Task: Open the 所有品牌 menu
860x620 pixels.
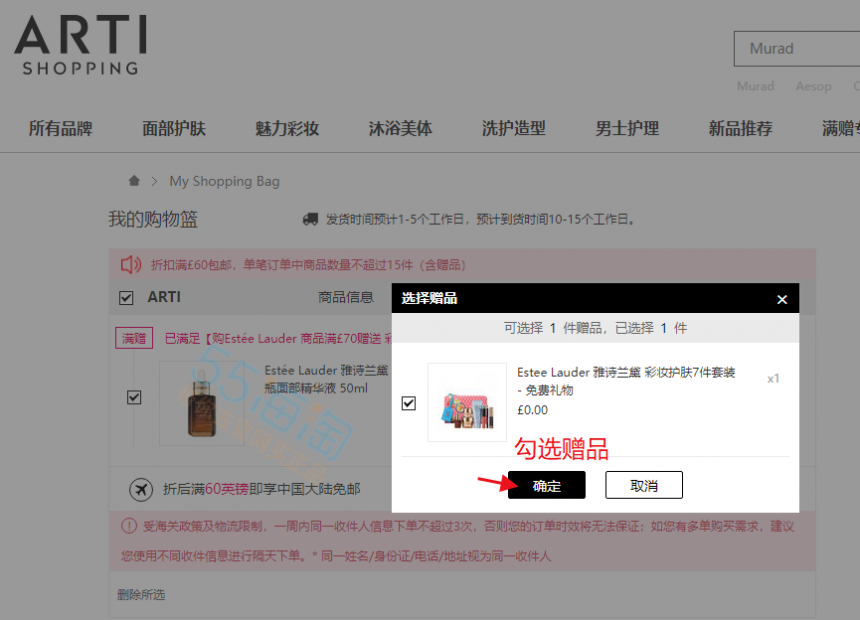Action: coord(60,128)
